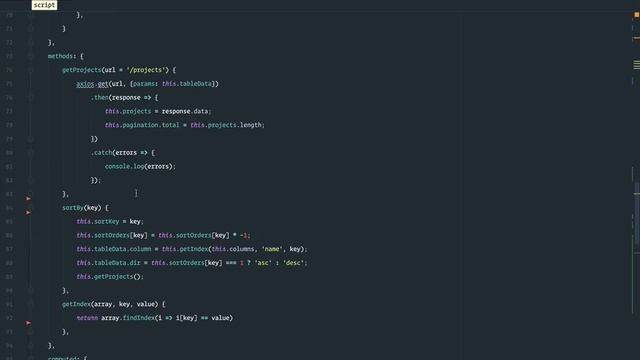Fold the getIndex(array, key, value) method

(x=31, y=304)
